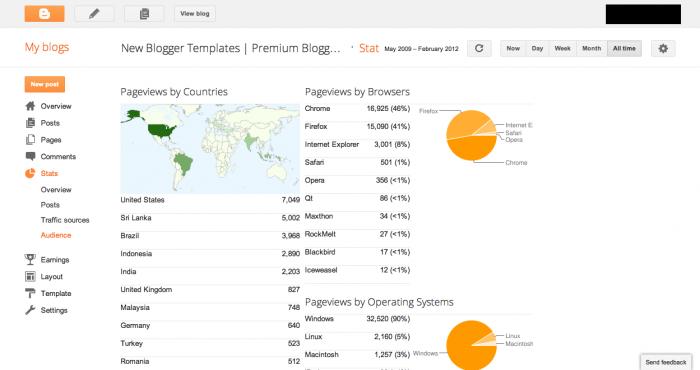This screenshot has width=700, height=370.
Task: Click the Template paint roller icon
Action: [x=30, y=293]
